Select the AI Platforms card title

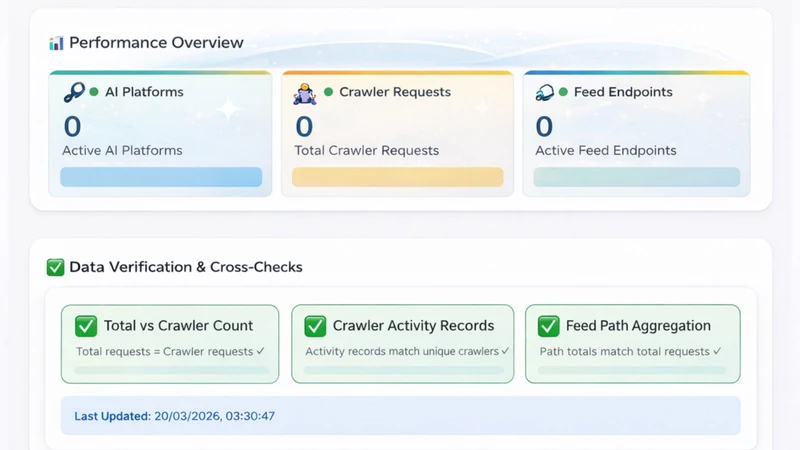point(144,92)
